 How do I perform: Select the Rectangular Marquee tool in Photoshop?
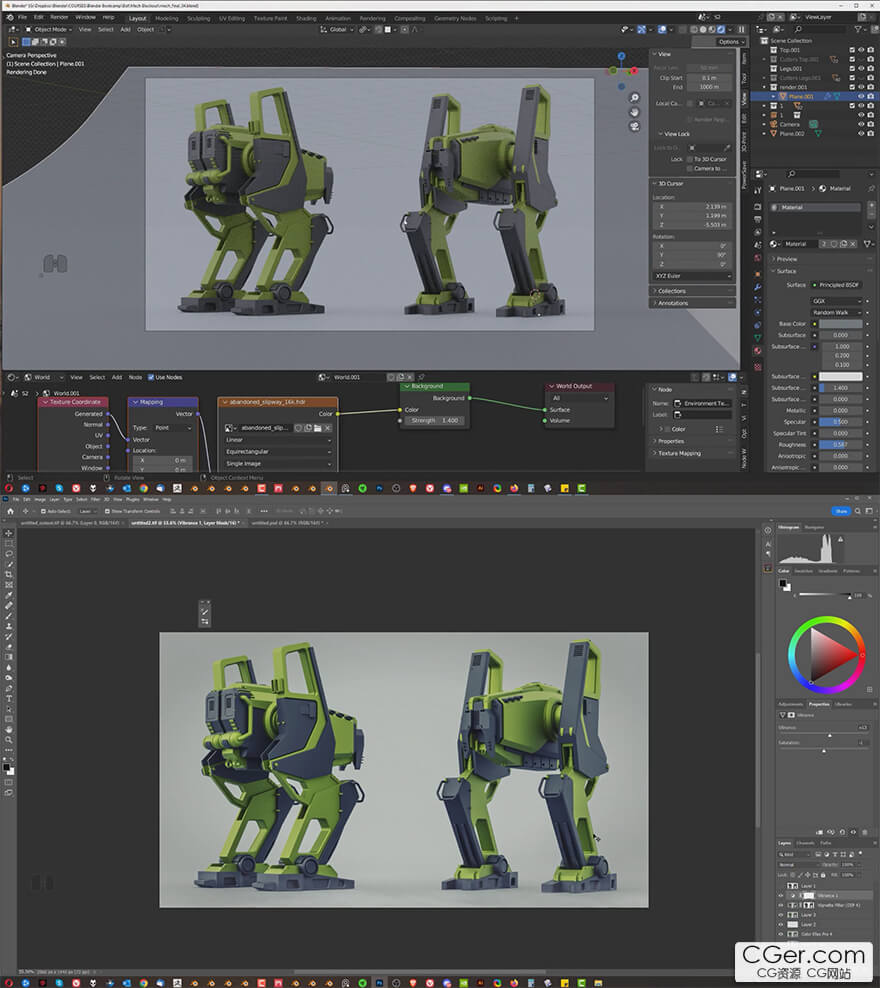click(x=9, y=543)
